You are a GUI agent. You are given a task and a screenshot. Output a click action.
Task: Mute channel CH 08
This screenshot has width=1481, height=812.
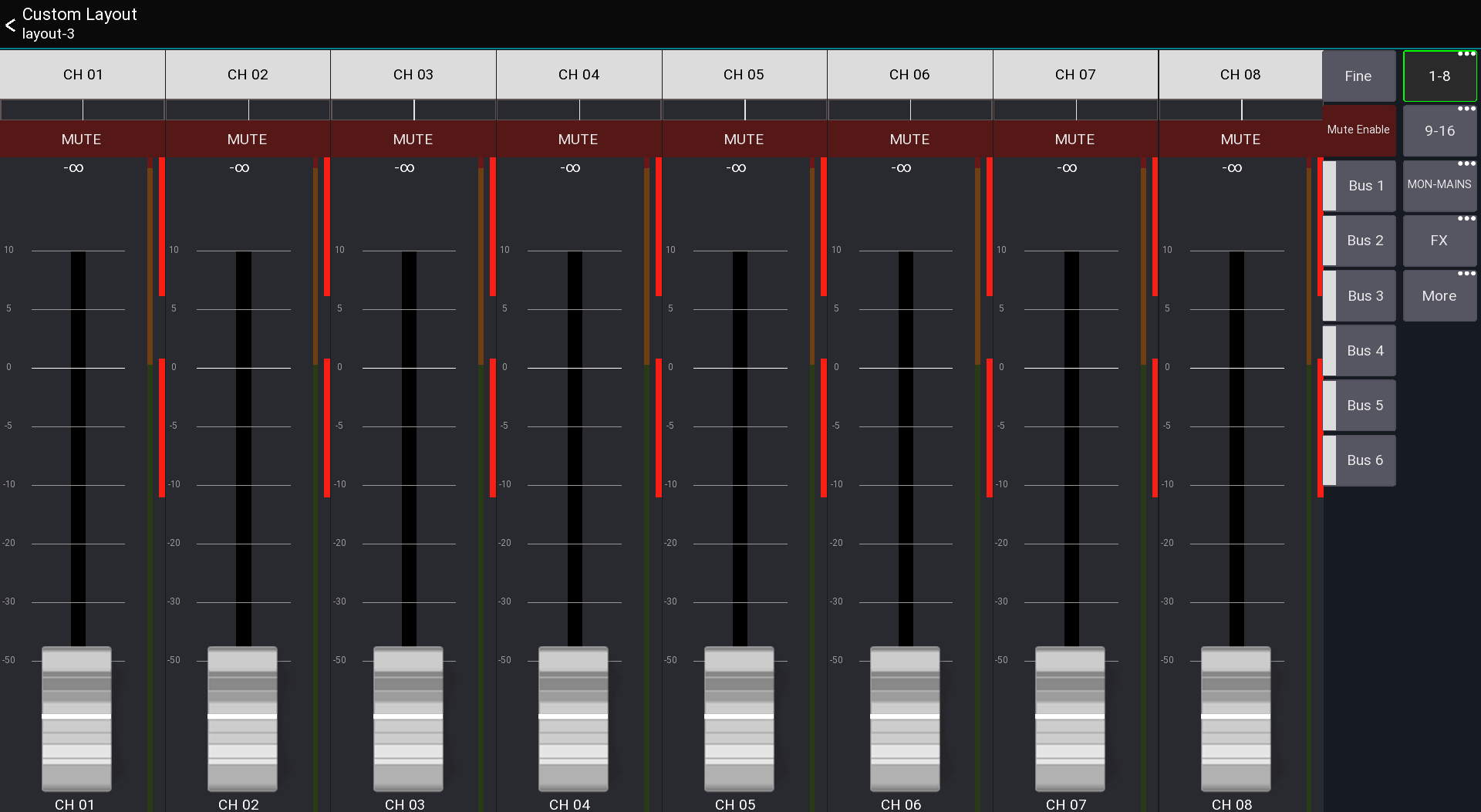[x=1241, y=139]
